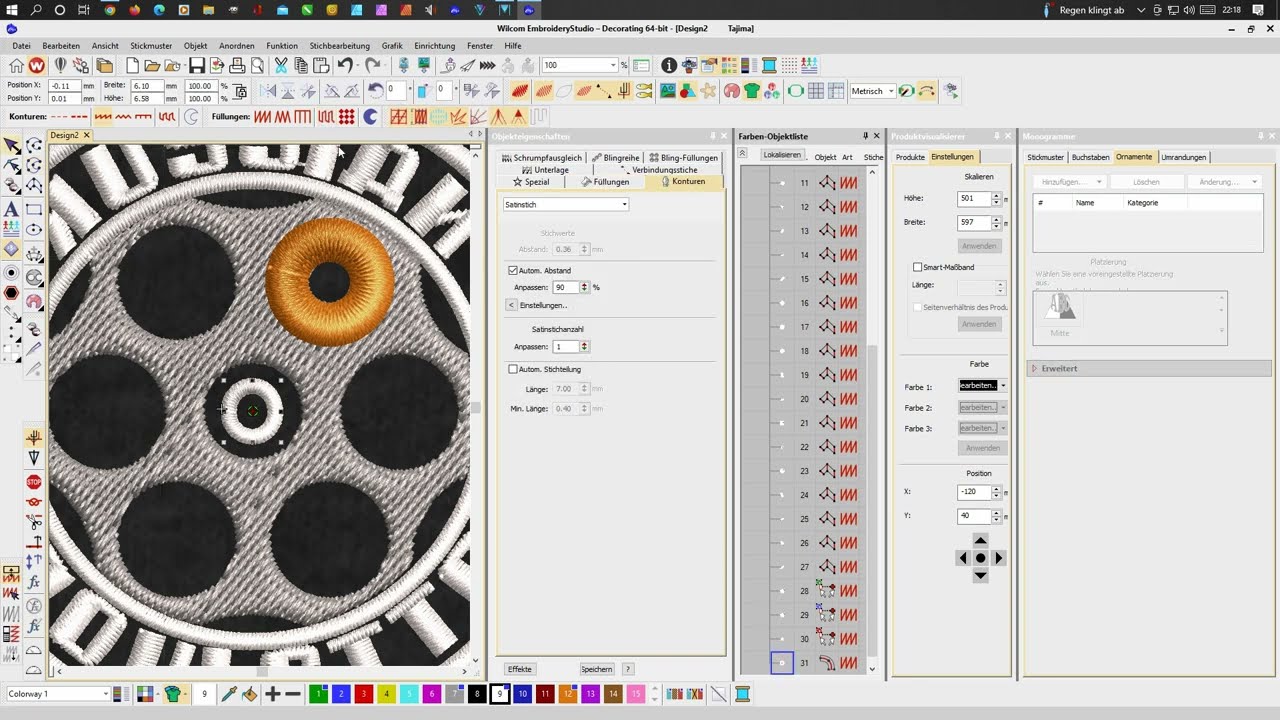
Task: Select red color swatch 3
Action: (363, 694)
